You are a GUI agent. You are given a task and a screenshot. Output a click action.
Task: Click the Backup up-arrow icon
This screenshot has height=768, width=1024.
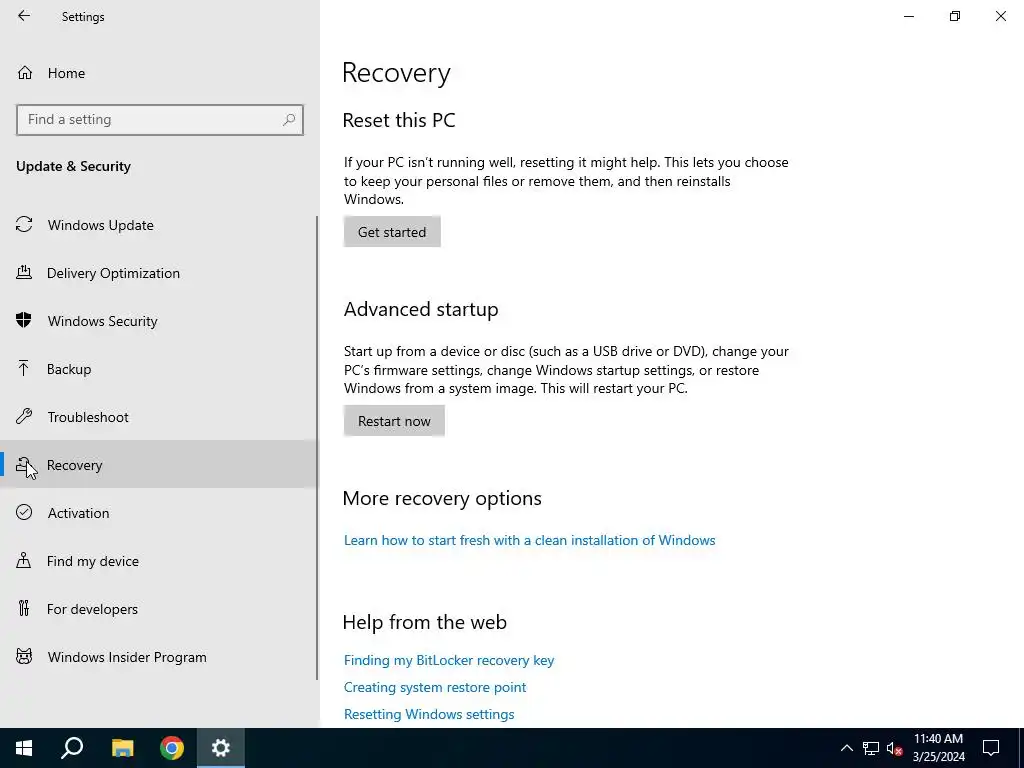pyautogui.click(x=24, y=368)
